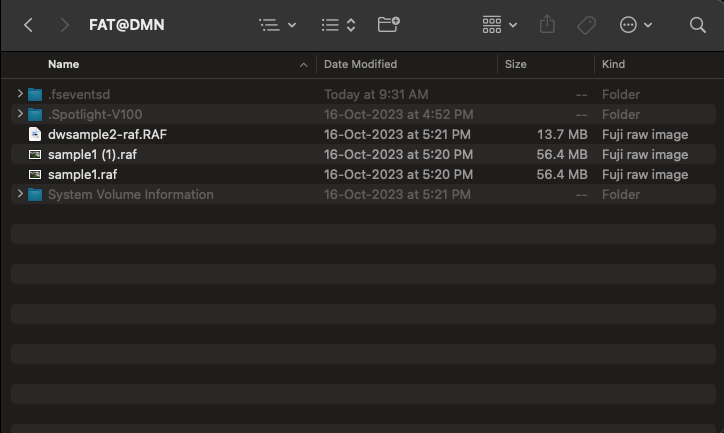Open the list view options icon
724x433 pixels.
pyautogui.click(x=269, y=25)
